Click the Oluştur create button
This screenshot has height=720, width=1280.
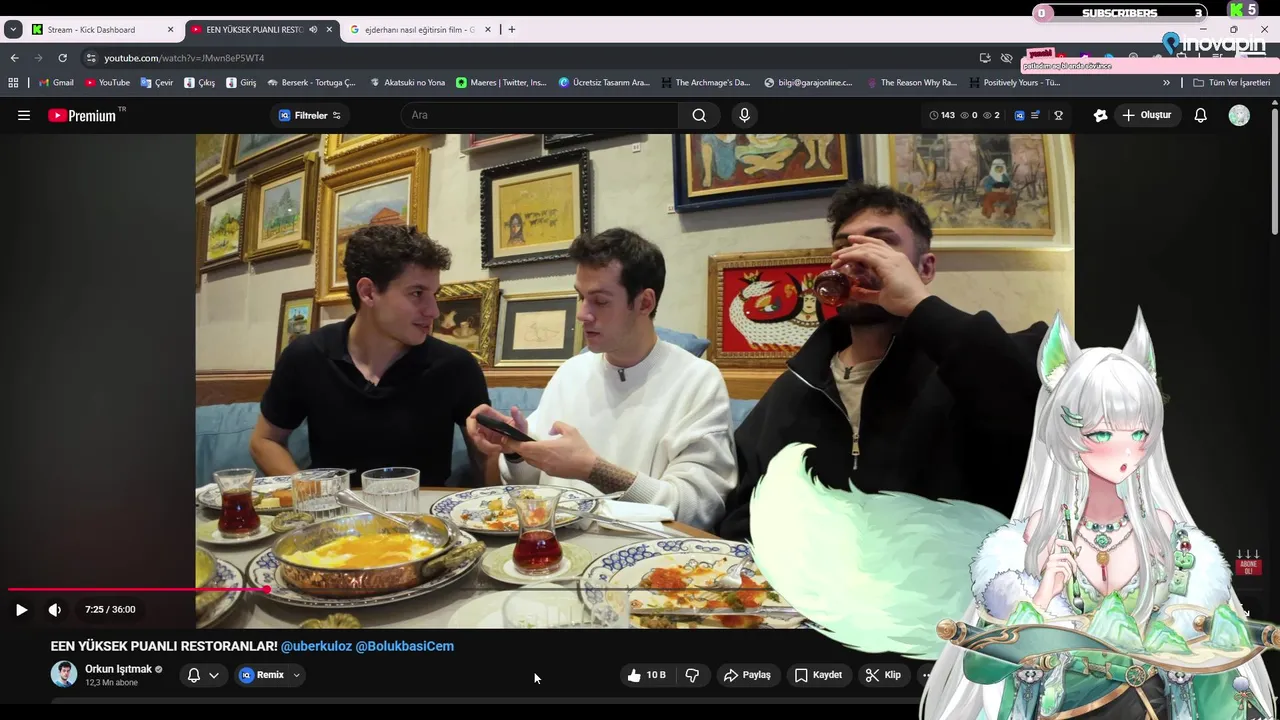(x=1146, y=115)
